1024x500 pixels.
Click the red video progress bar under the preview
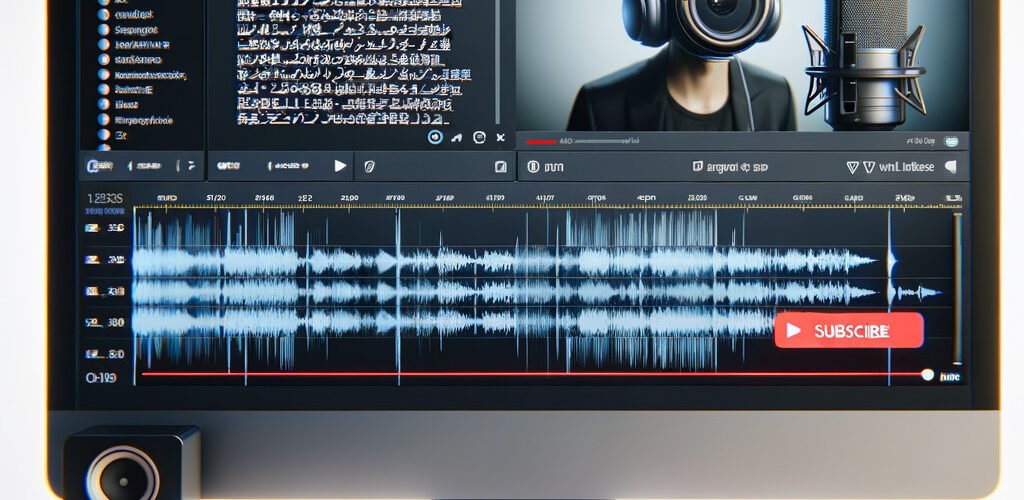pyautogui.click(x=541, y=141)
